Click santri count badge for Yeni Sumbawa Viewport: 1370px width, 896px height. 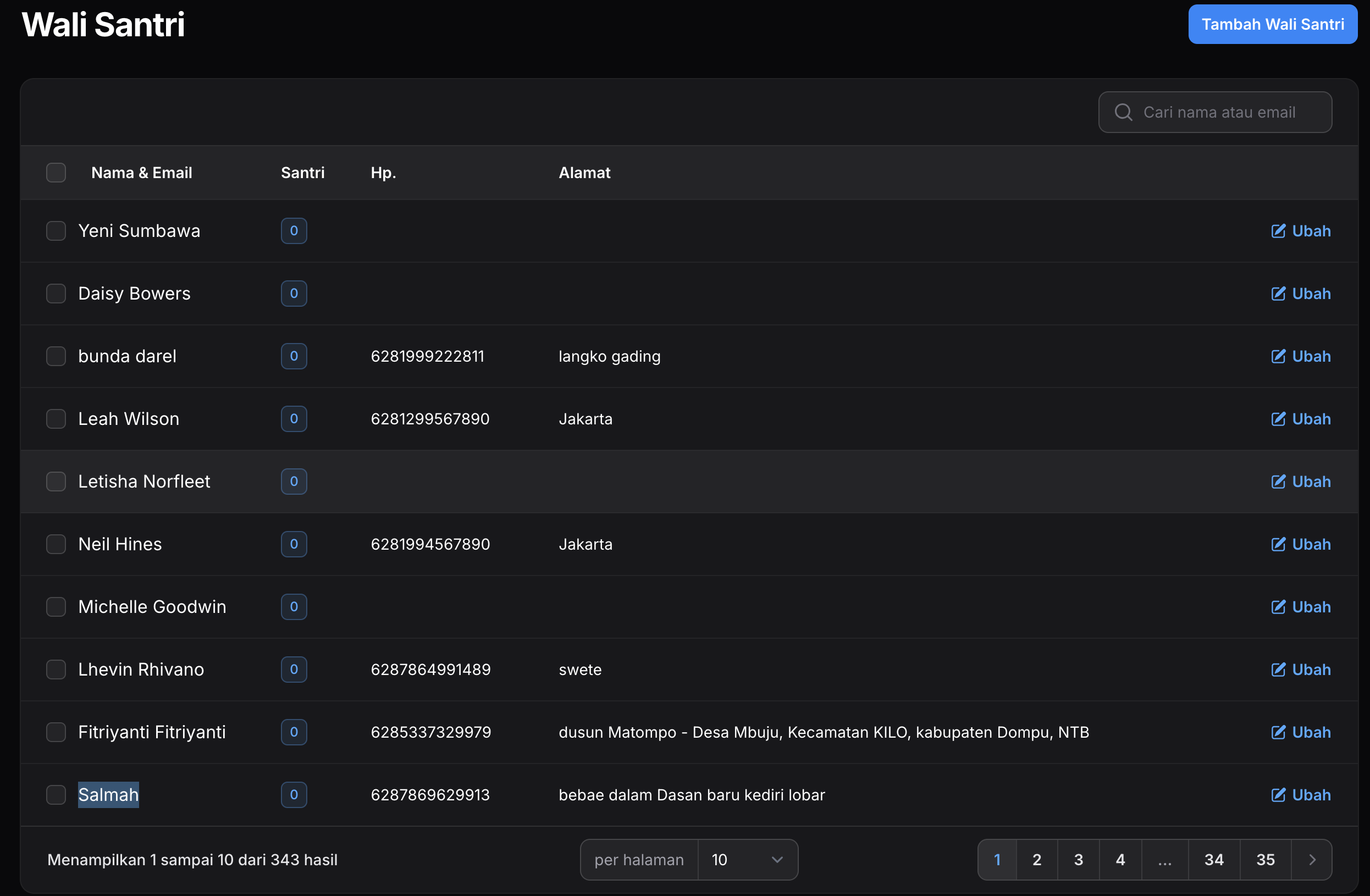294,231
